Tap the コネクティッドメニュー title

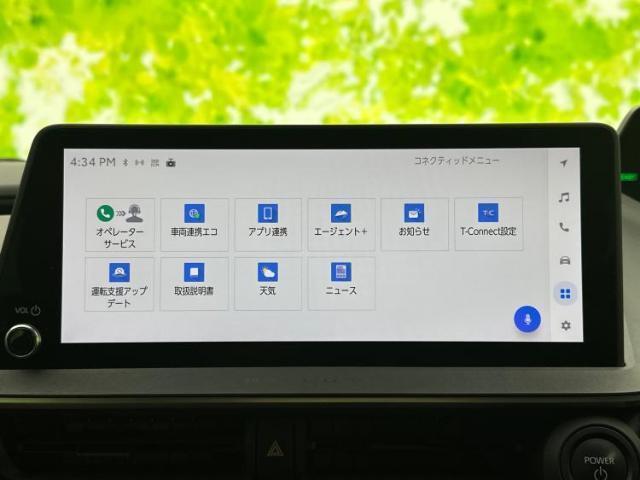(456, 161)
